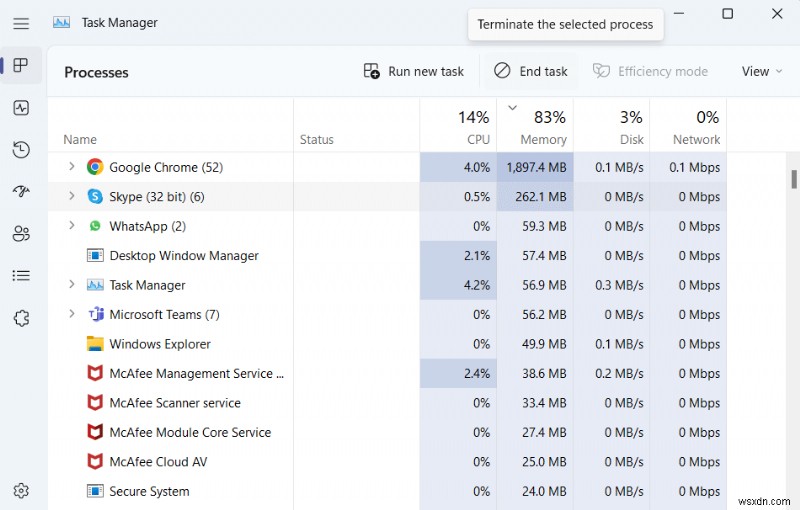800x510 pixels.
Task: Open Task Manager settings gear
Action: [x=21, y=491]
